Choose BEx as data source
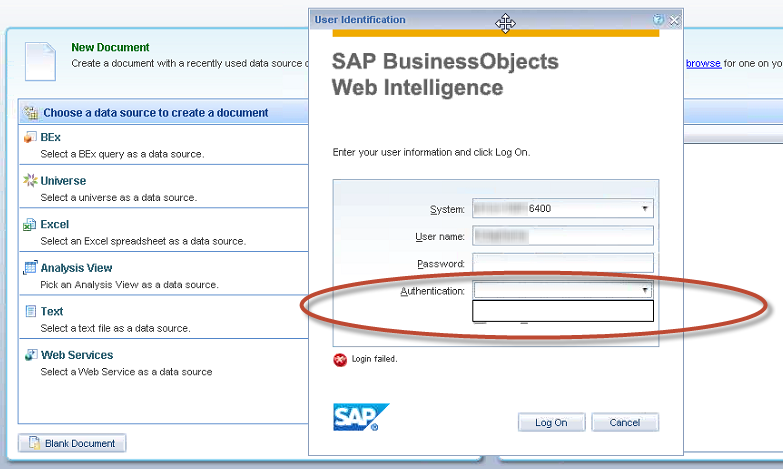 [x=50, y=137]
